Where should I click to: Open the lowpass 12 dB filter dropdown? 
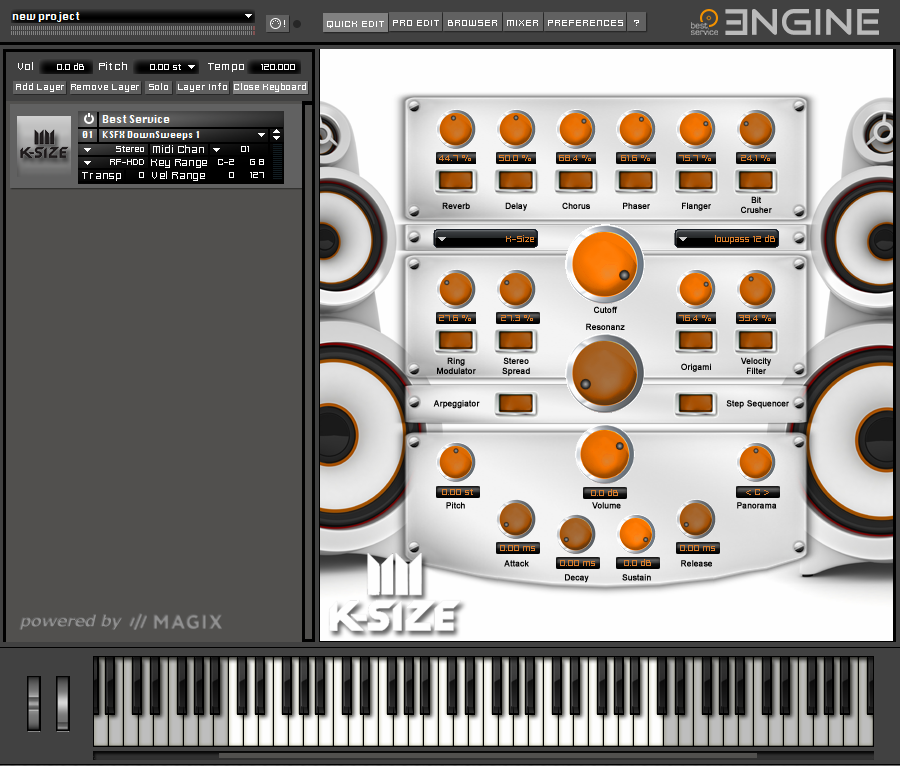tap(727, 239)
